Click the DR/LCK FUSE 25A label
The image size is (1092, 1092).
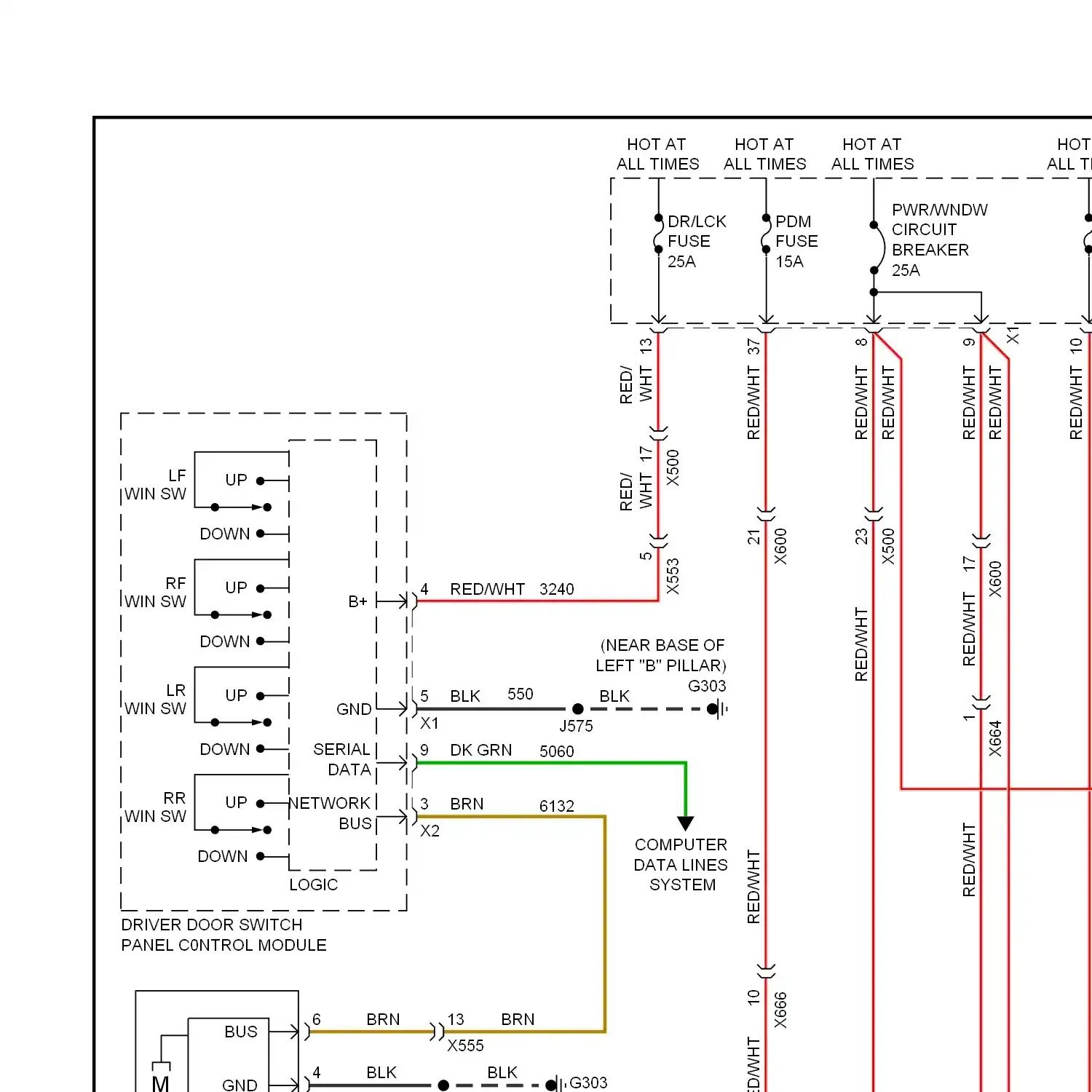pos(697,241)
